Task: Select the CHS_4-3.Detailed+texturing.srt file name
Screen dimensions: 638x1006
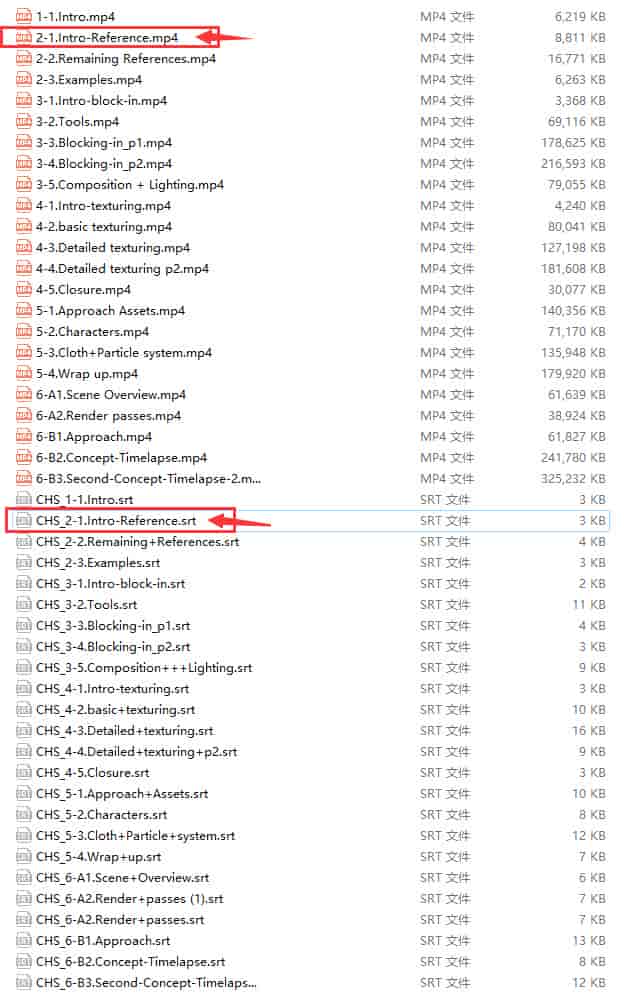Action: coord(124,731)
